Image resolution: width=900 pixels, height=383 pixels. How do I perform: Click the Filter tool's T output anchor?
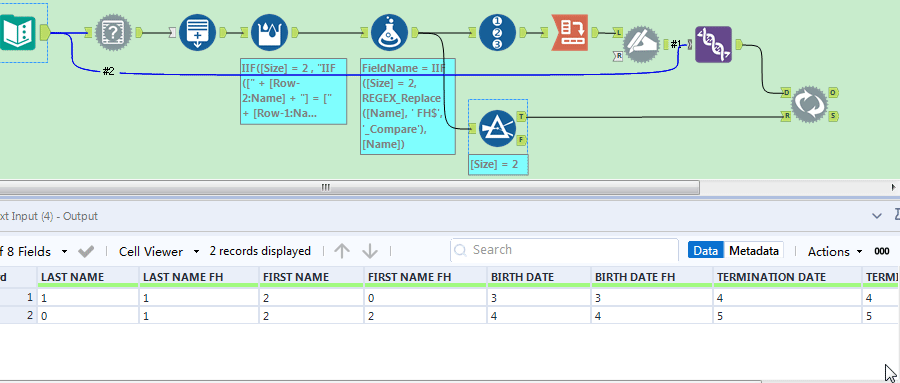coord(521,117)
